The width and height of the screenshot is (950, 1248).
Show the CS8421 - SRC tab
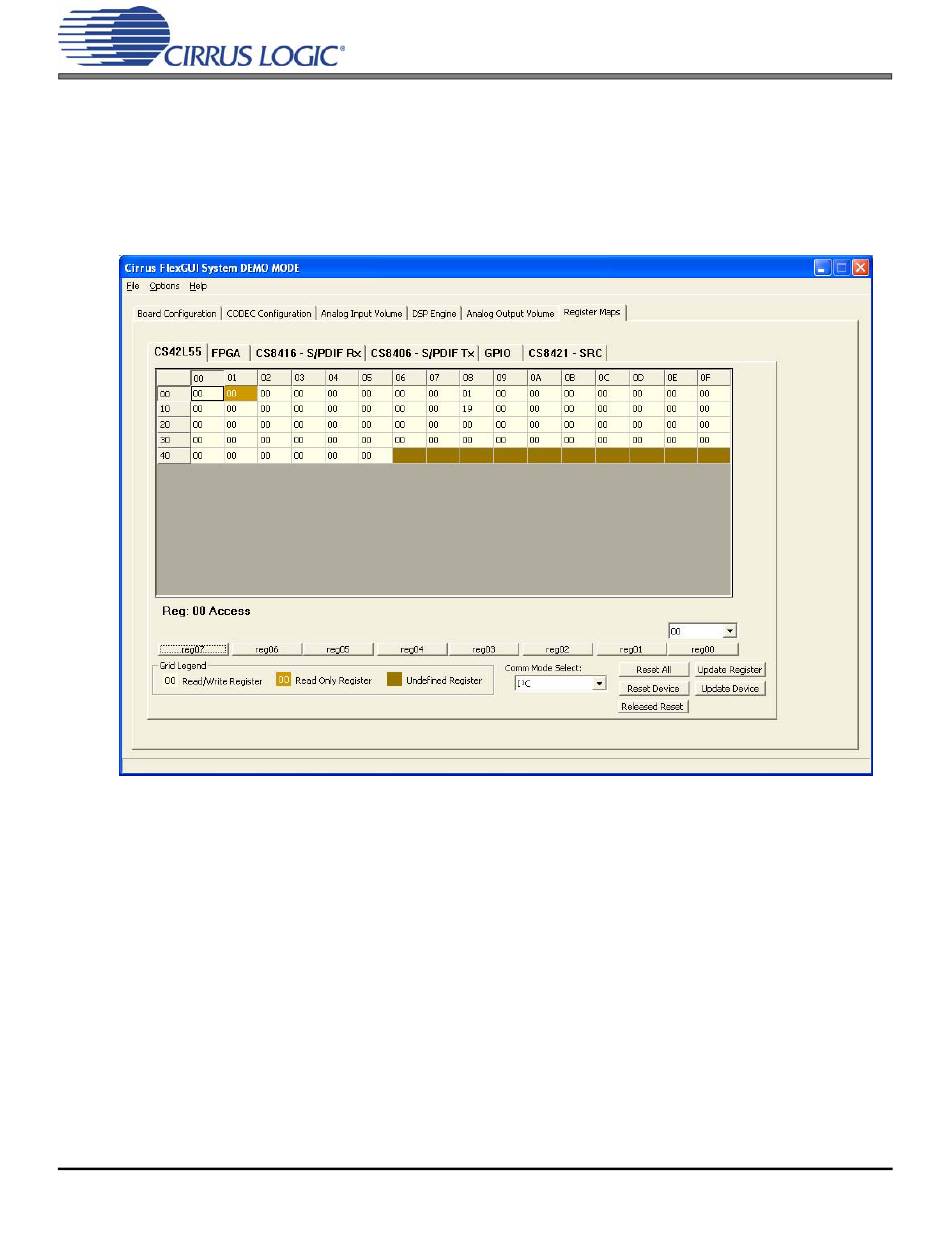pos(564,353)
